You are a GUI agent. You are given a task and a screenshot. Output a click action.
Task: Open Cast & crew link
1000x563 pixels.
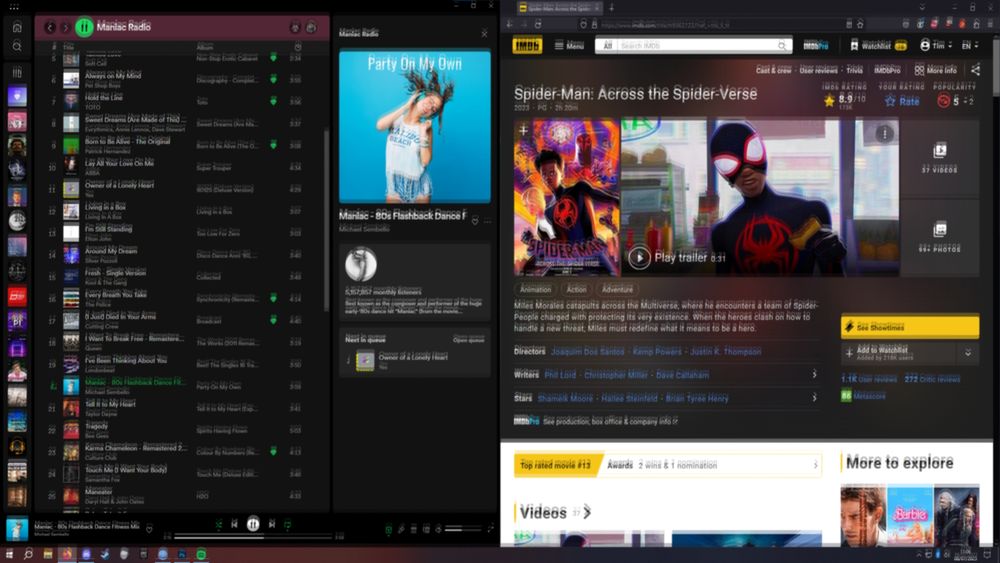[774, 70]
